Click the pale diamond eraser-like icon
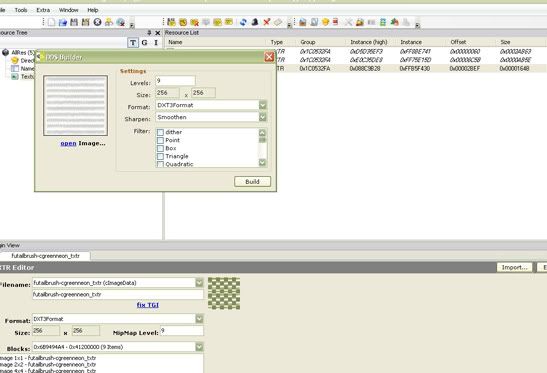547x373 pixels. tap(278, 22)
